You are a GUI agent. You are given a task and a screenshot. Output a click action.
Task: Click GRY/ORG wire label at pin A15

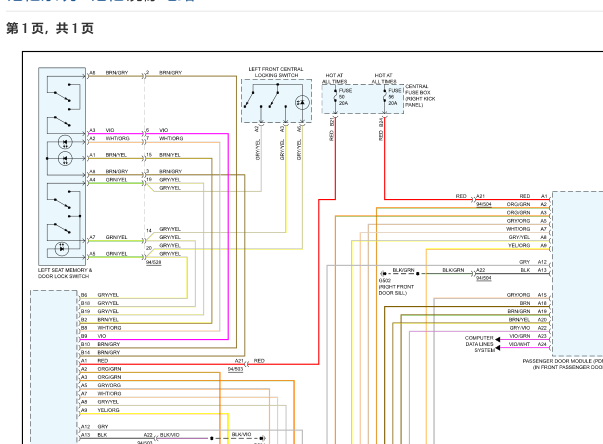click(518, 295)
